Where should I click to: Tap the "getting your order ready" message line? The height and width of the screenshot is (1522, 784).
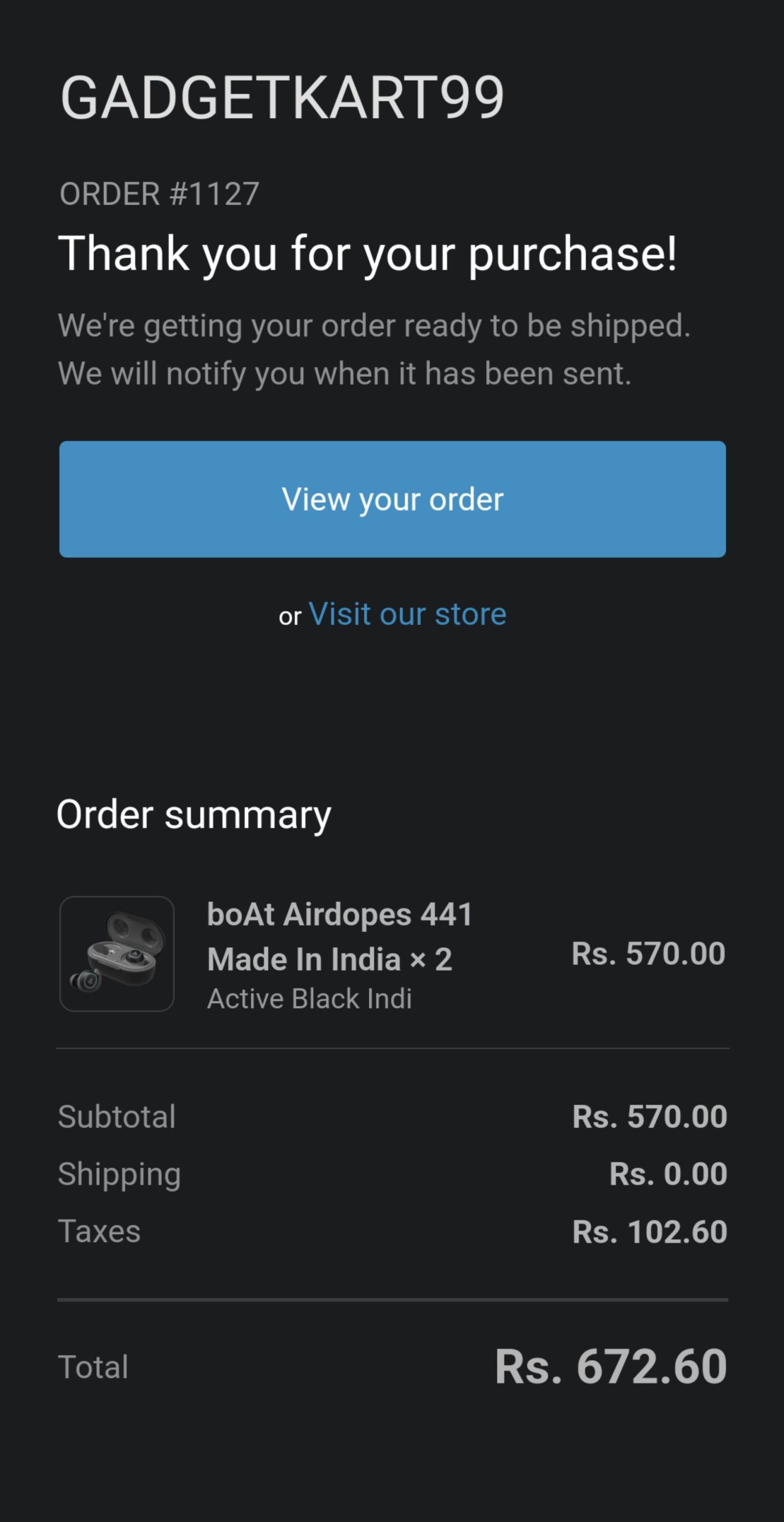pos(374,326)
